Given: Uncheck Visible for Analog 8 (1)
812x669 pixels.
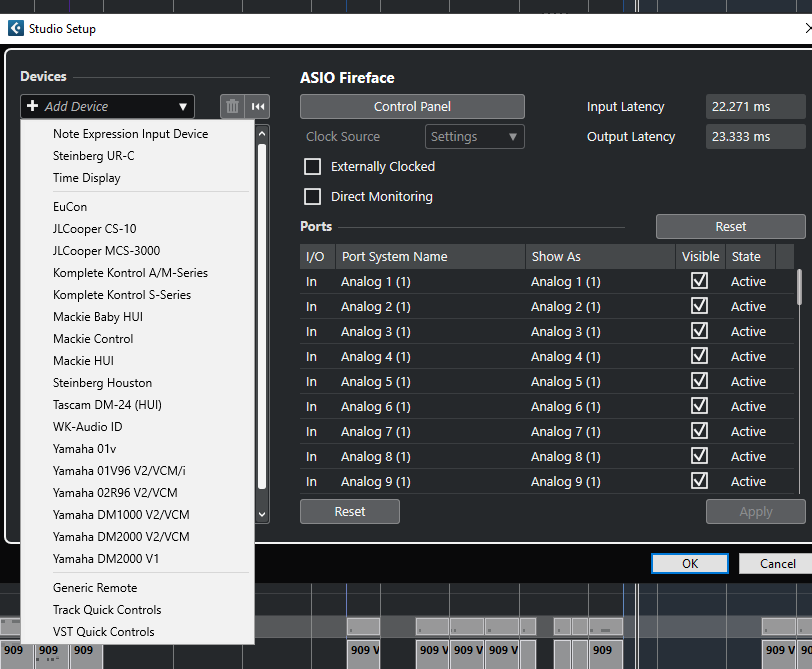Looking at the screenshot, I should [x=699, y=456].
